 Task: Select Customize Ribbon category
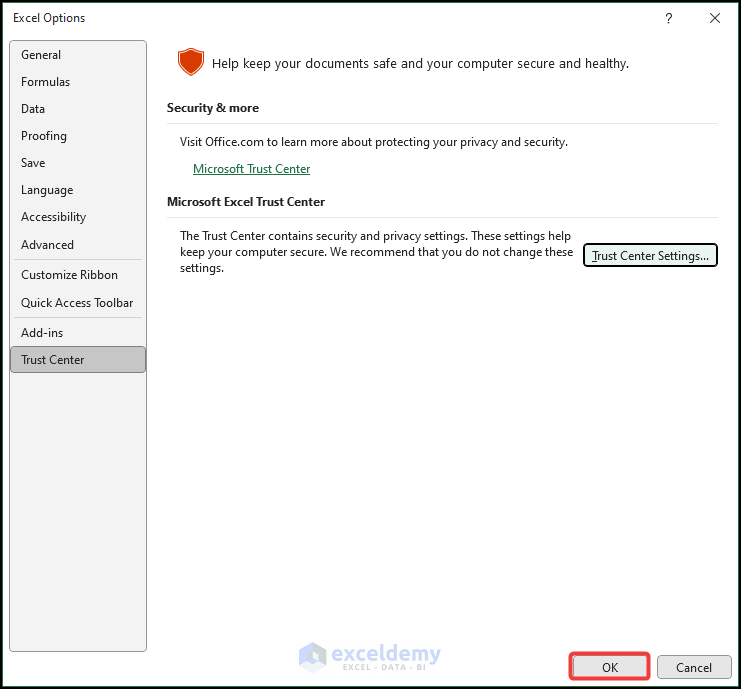[x=78, y=275]
